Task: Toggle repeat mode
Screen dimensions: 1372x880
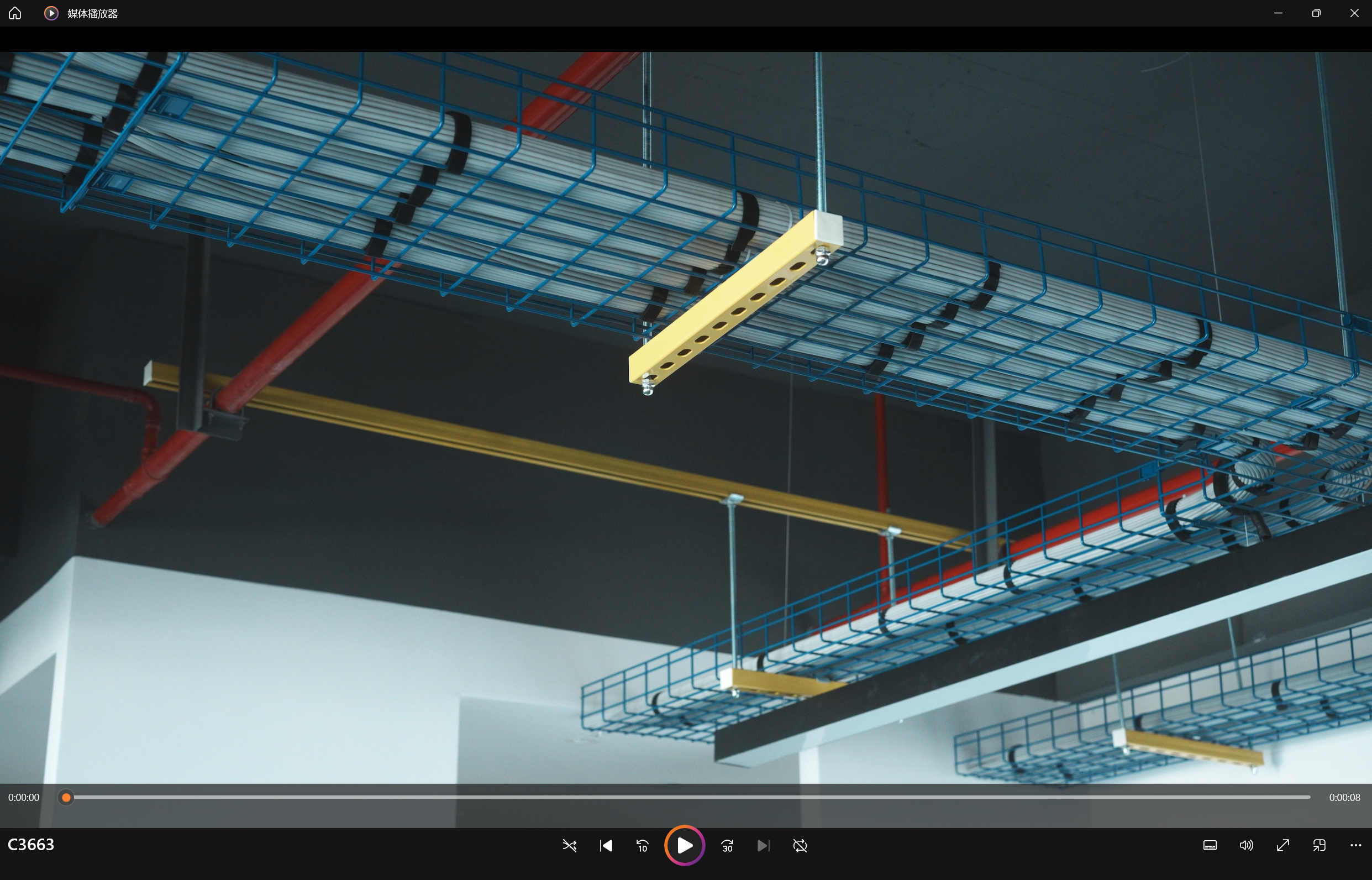Action: click(x=800, y=846)
